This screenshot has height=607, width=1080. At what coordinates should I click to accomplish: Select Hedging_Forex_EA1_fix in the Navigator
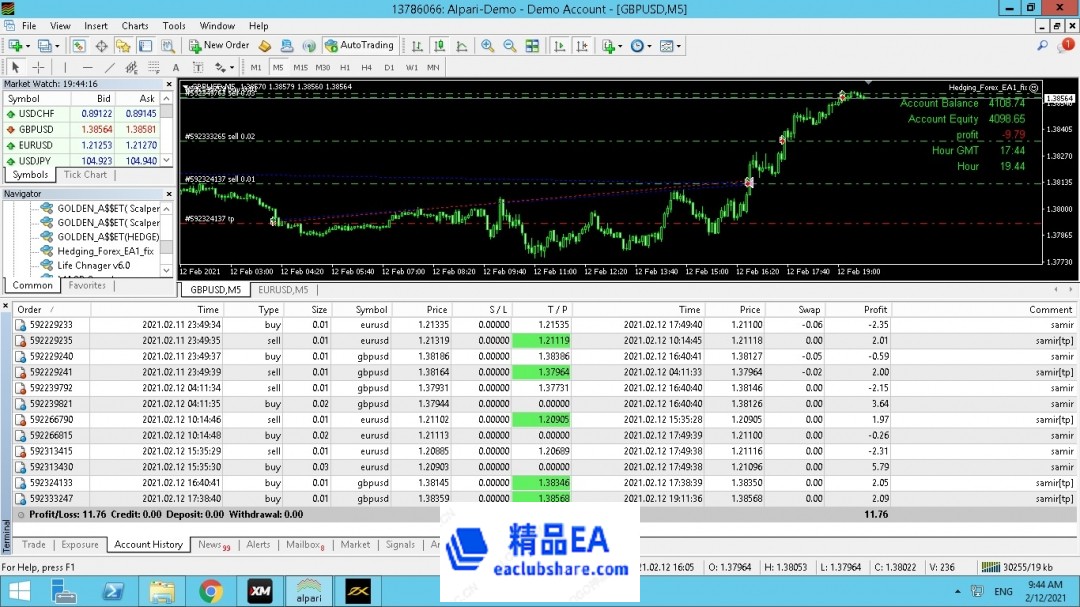[x=105, y=252]
